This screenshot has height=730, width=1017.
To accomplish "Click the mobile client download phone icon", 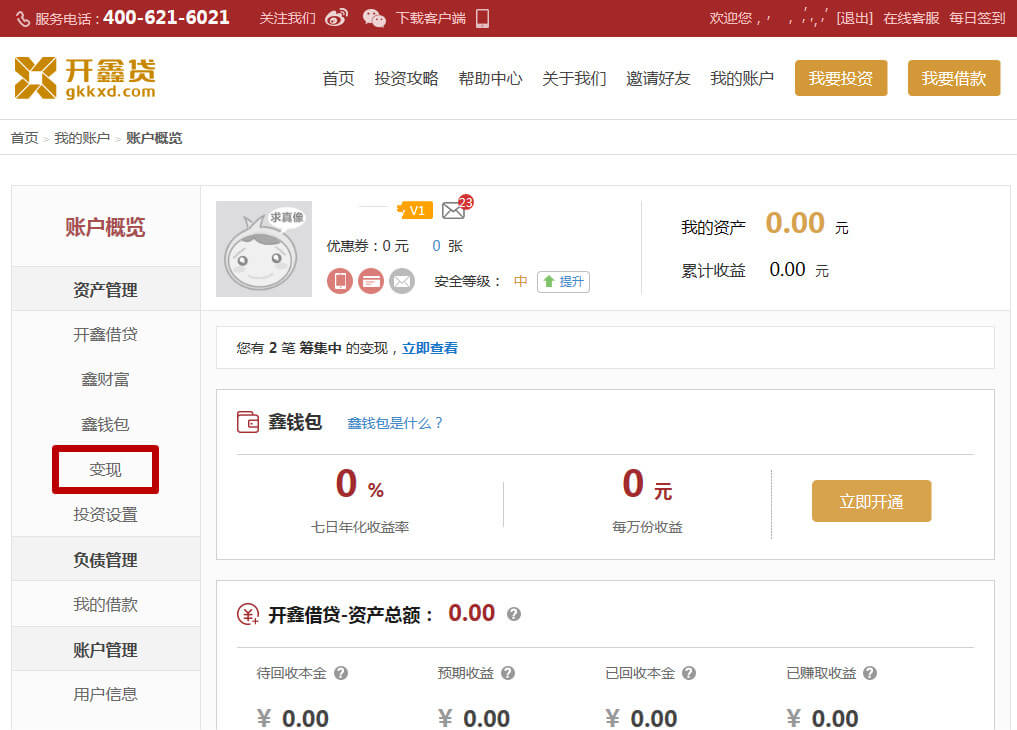I will coord(482,18).
